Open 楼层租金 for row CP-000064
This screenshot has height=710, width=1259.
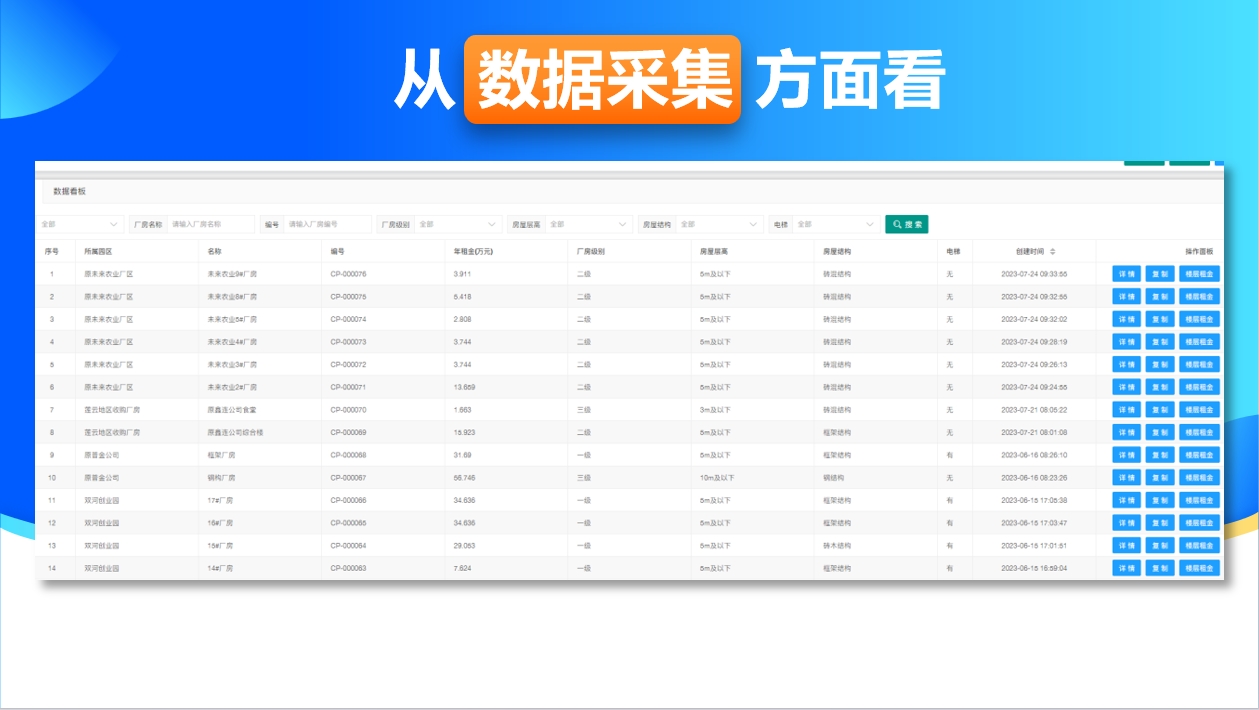1200,545
